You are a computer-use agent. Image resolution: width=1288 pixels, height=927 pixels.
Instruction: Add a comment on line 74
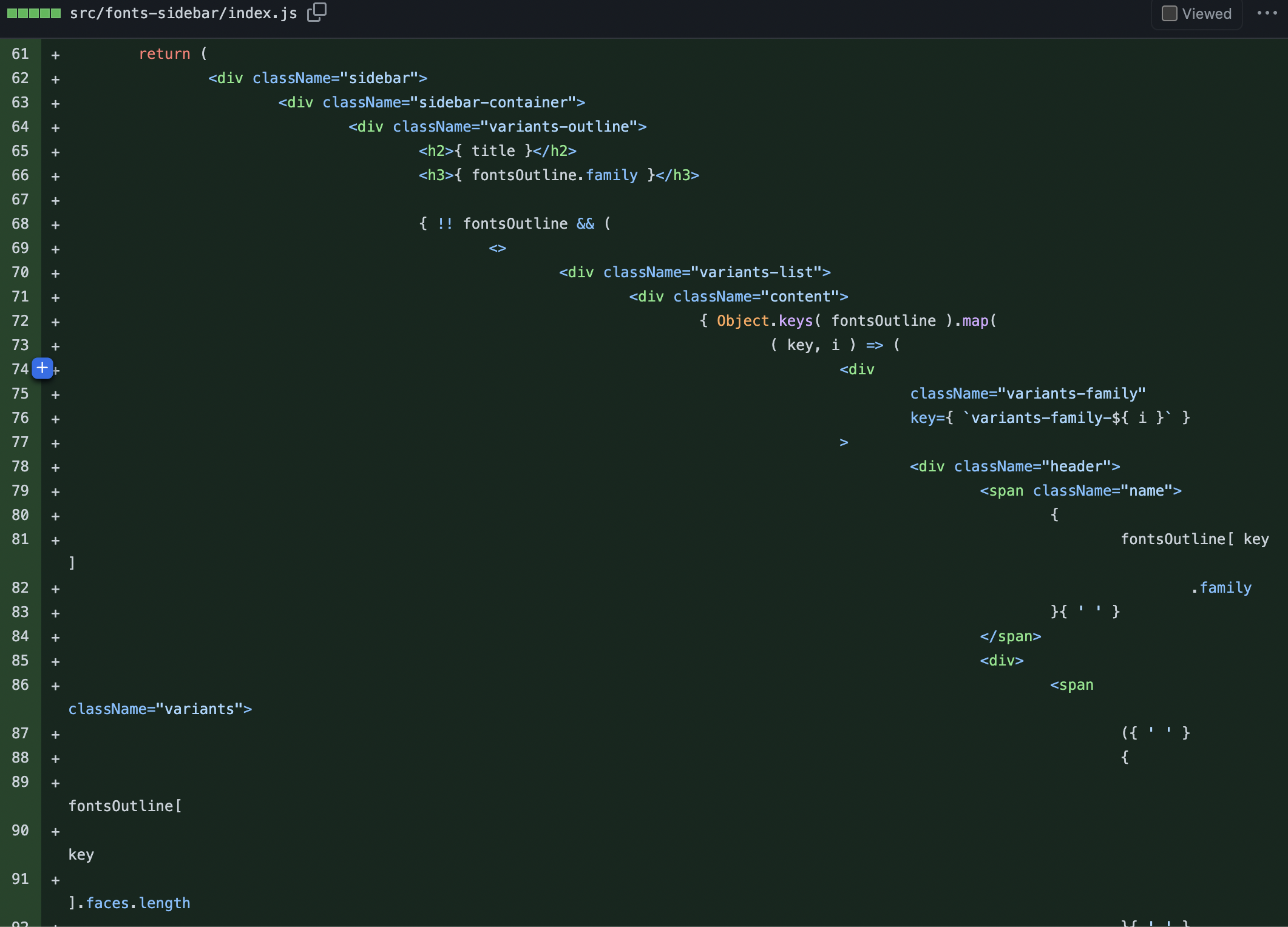[x=42, y=368]
